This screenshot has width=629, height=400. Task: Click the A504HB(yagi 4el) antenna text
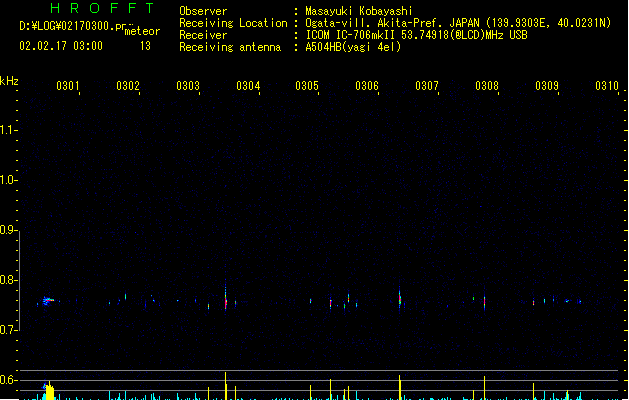coord(353,47)
